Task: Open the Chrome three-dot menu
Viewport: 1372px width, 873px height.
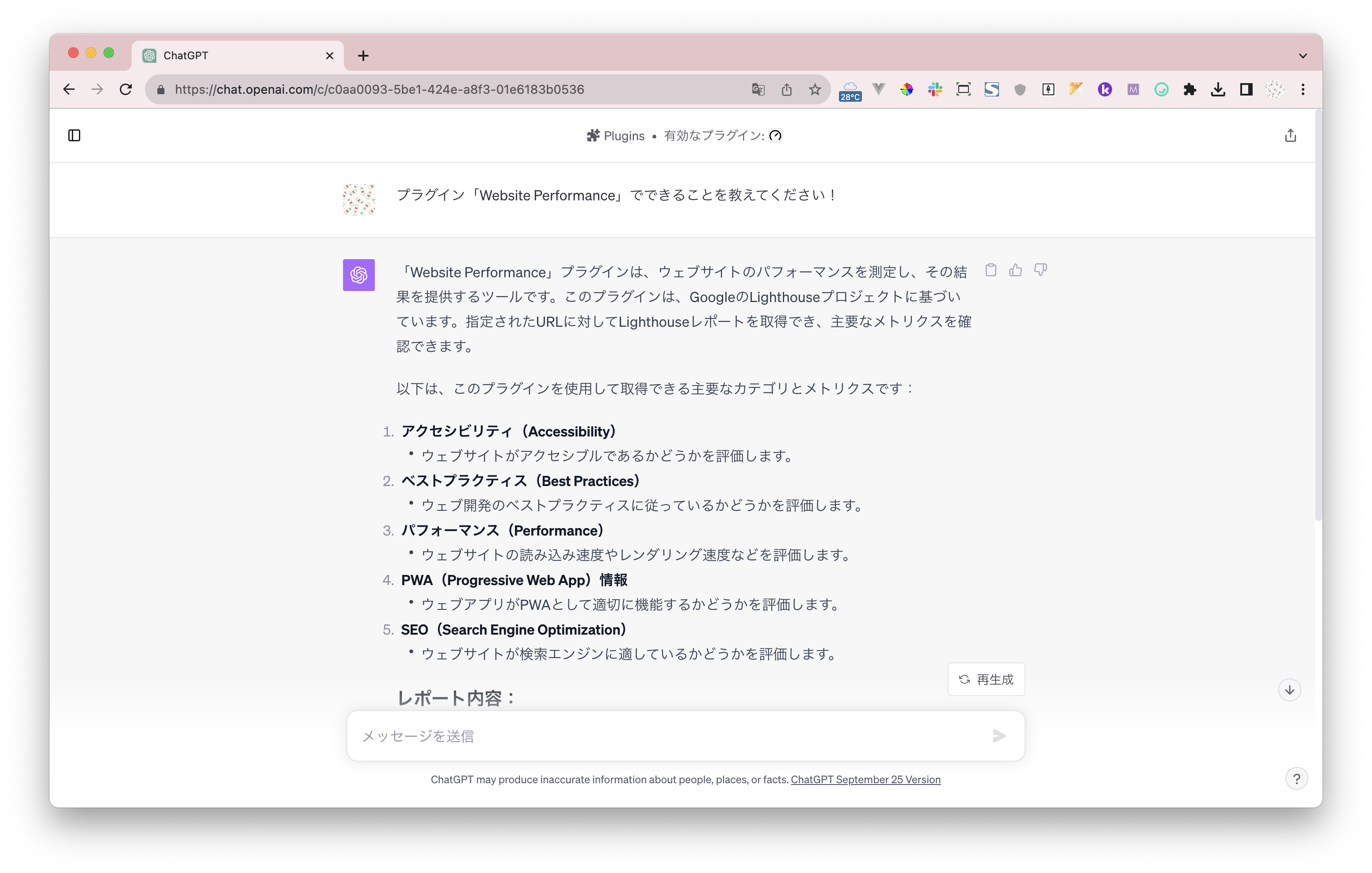Action: pyautogui.click(x=1303, y=89)
